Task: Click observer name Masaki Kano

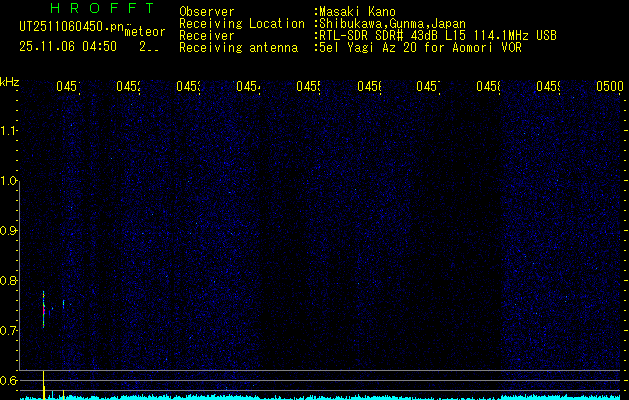Action: 357,12
